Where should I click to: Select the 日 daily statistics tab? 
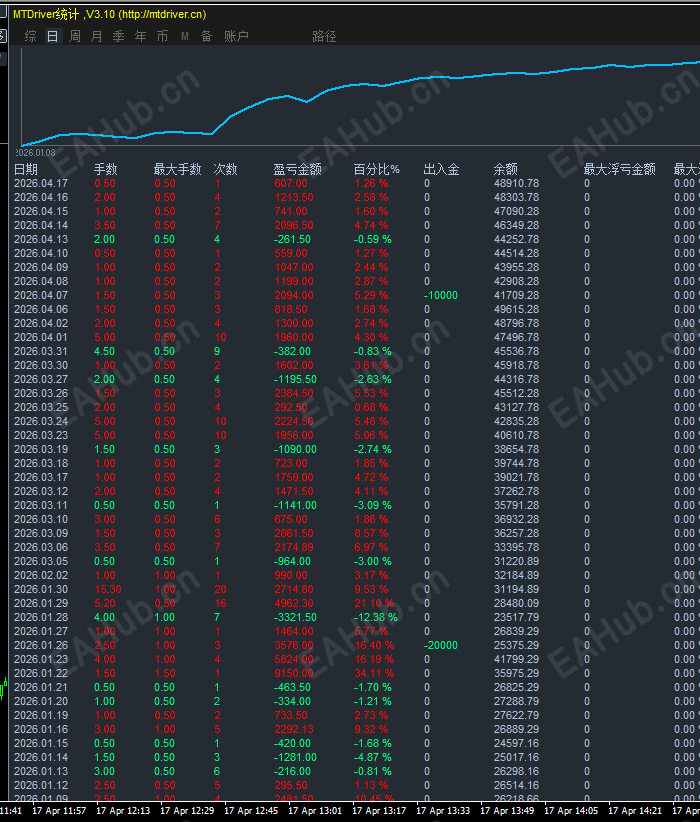(x=52, y=36)
